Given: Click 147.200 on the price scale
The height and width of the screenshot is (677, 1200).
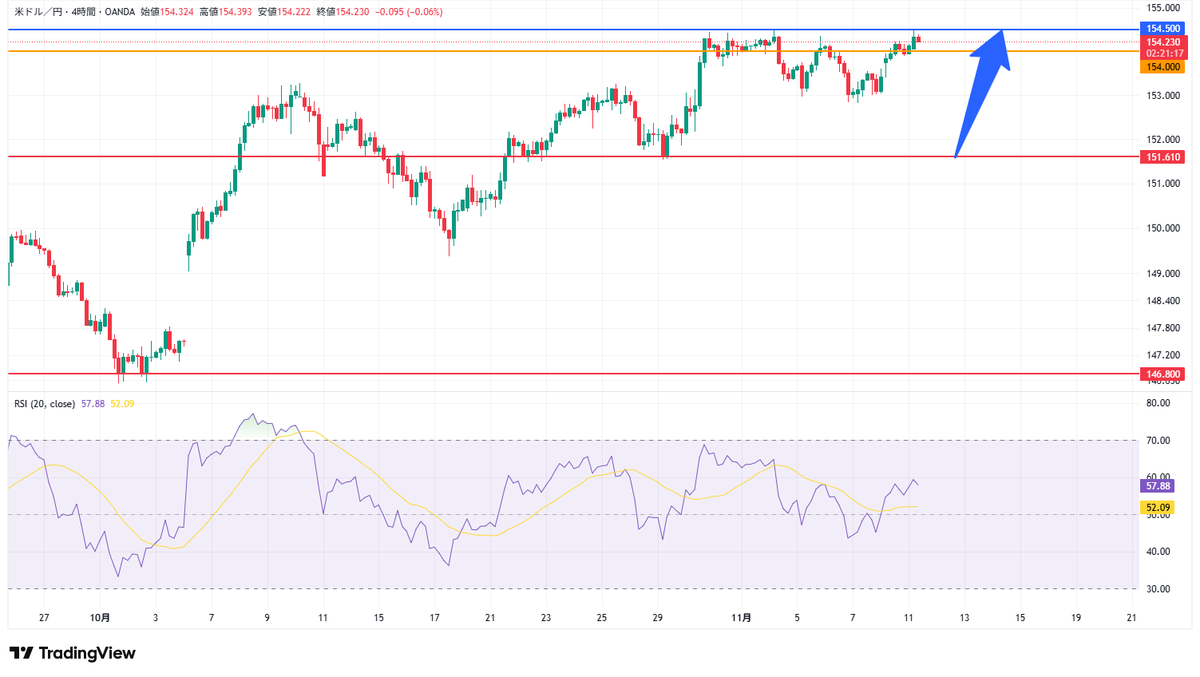Looking at the screenshot, I should click(1162, 355).
